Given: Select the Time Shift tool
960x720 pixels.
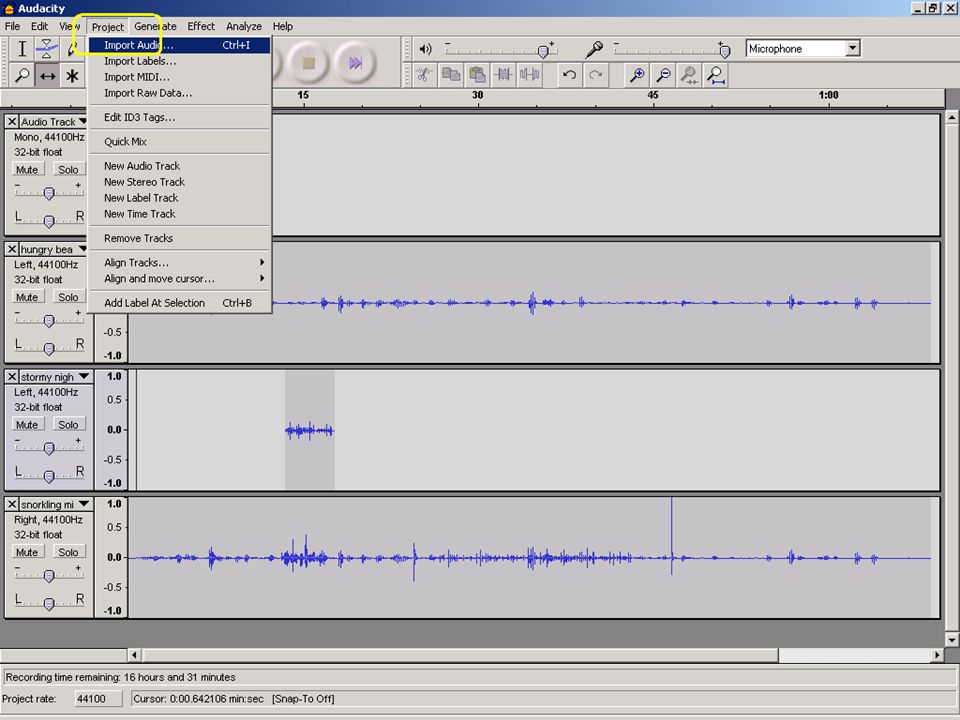Looking at the screenshot, I should 47,76.
